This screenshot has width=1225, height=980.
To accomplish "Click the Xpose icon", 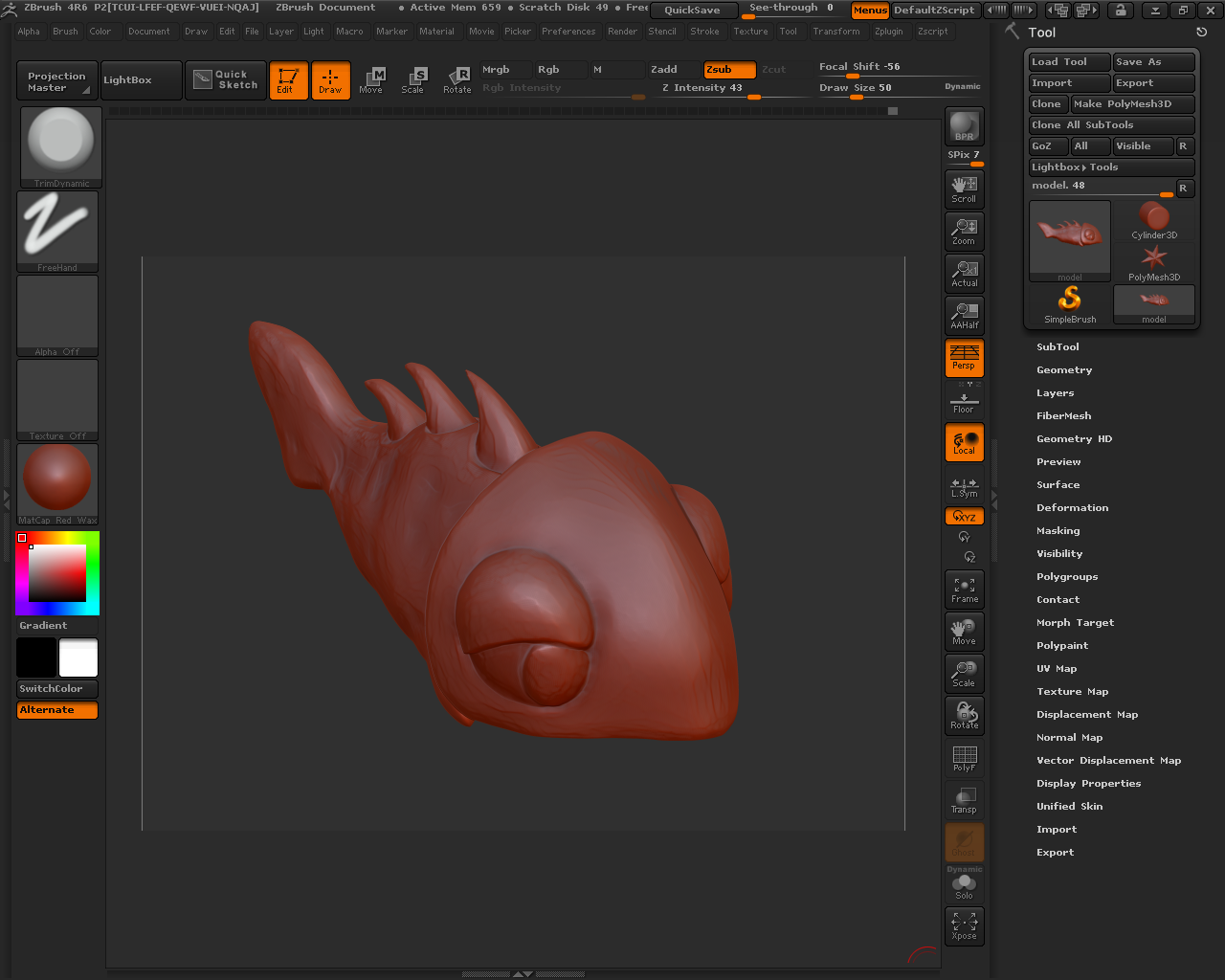I will point(964,925).
